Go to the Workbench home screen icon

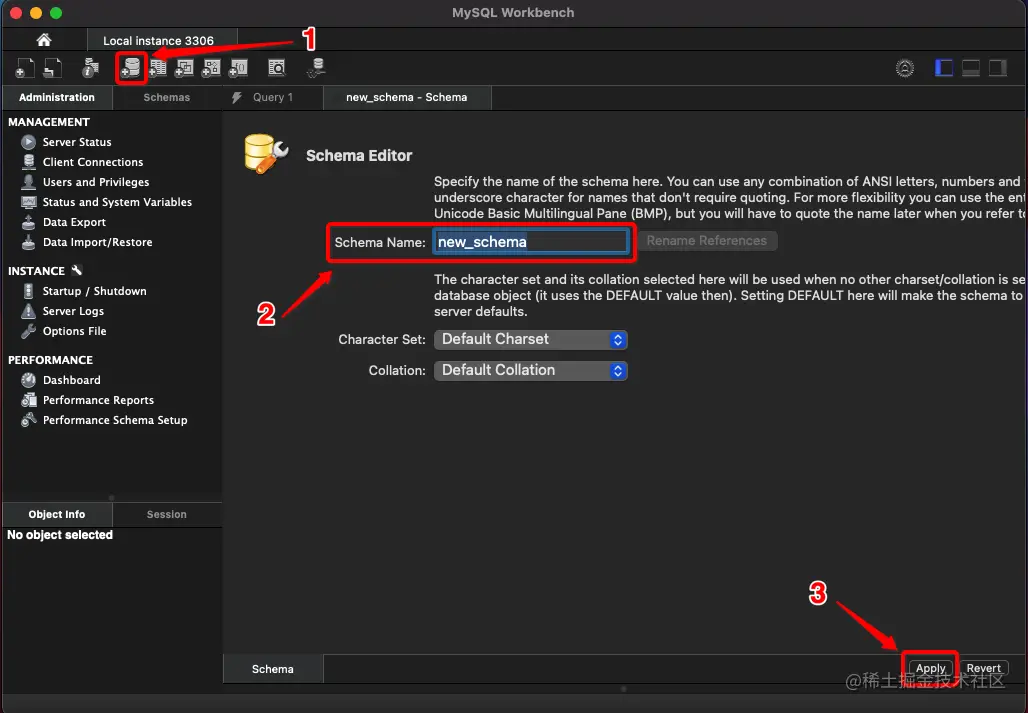(x=44, y=40)
